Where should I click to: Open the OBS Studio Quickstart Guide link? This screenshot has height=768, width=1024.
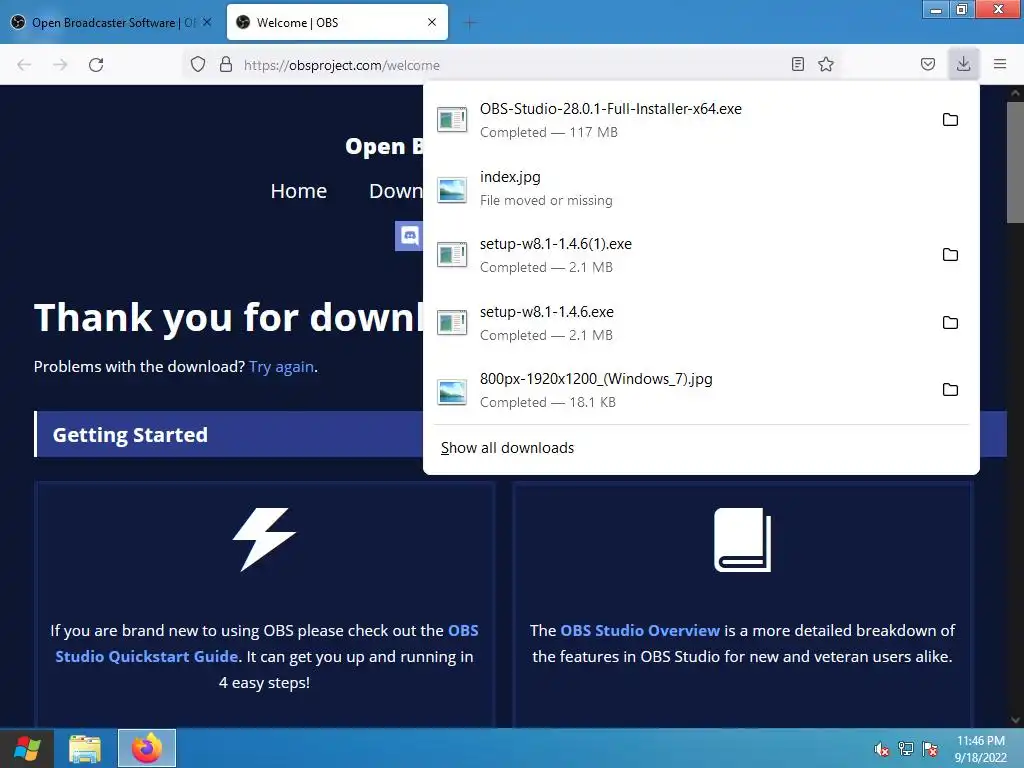point(266,643)
